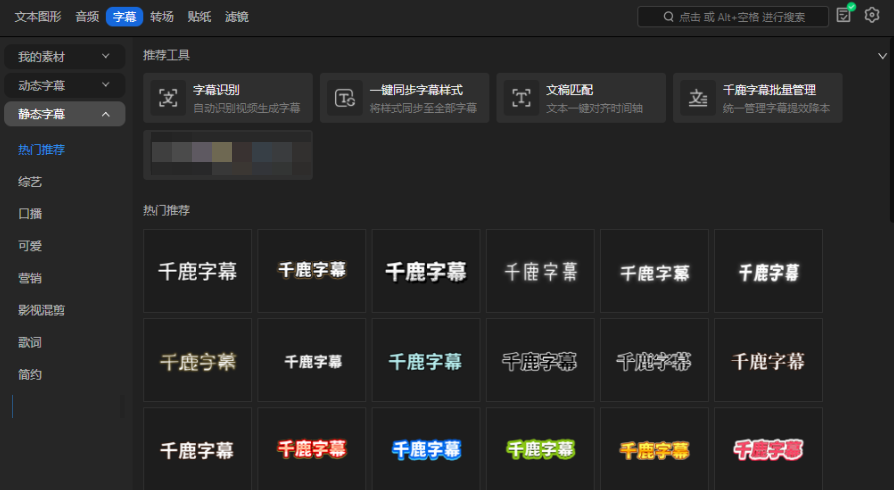The width and height of the screenshot is (894, 490).
Task: Open the 文本图形 tab
Action: point(38,17)
